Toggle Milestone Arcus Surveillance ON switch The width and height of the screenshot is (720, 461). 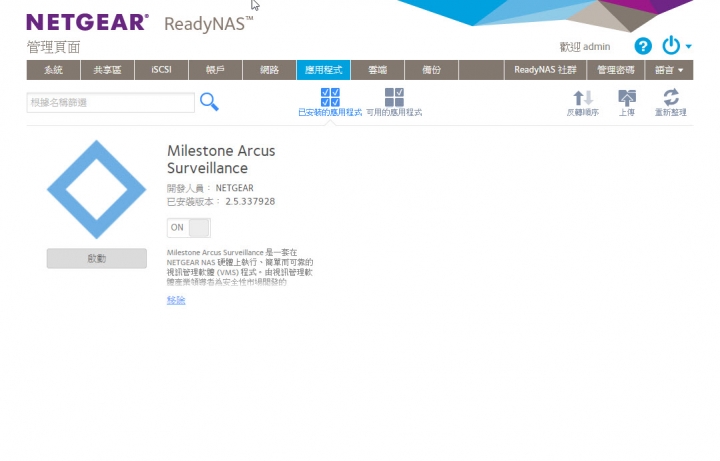pyautogui.click(x=189, y=228)
